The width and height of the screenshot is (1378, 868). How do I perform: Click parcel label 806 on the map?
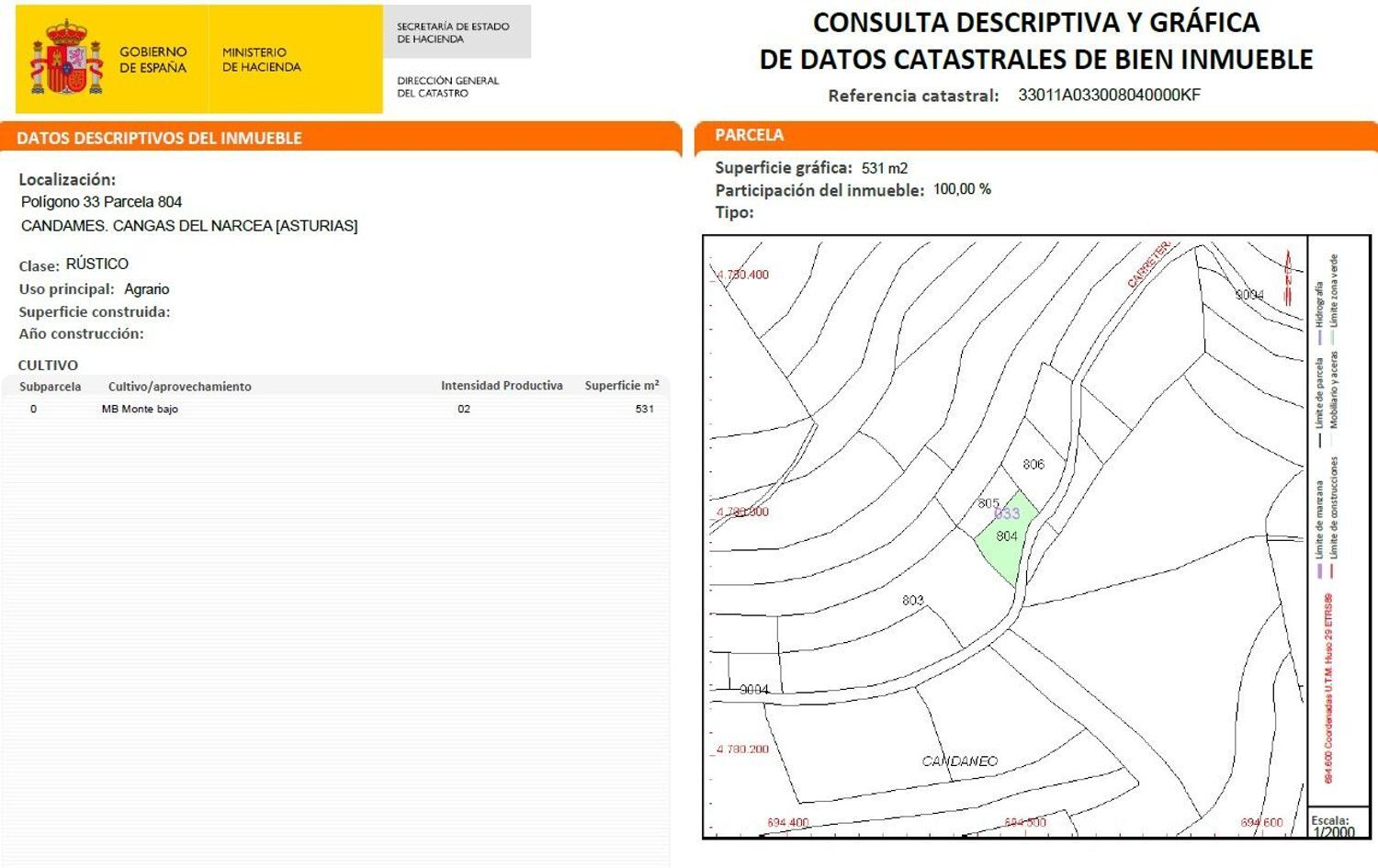coord(1034,464)
